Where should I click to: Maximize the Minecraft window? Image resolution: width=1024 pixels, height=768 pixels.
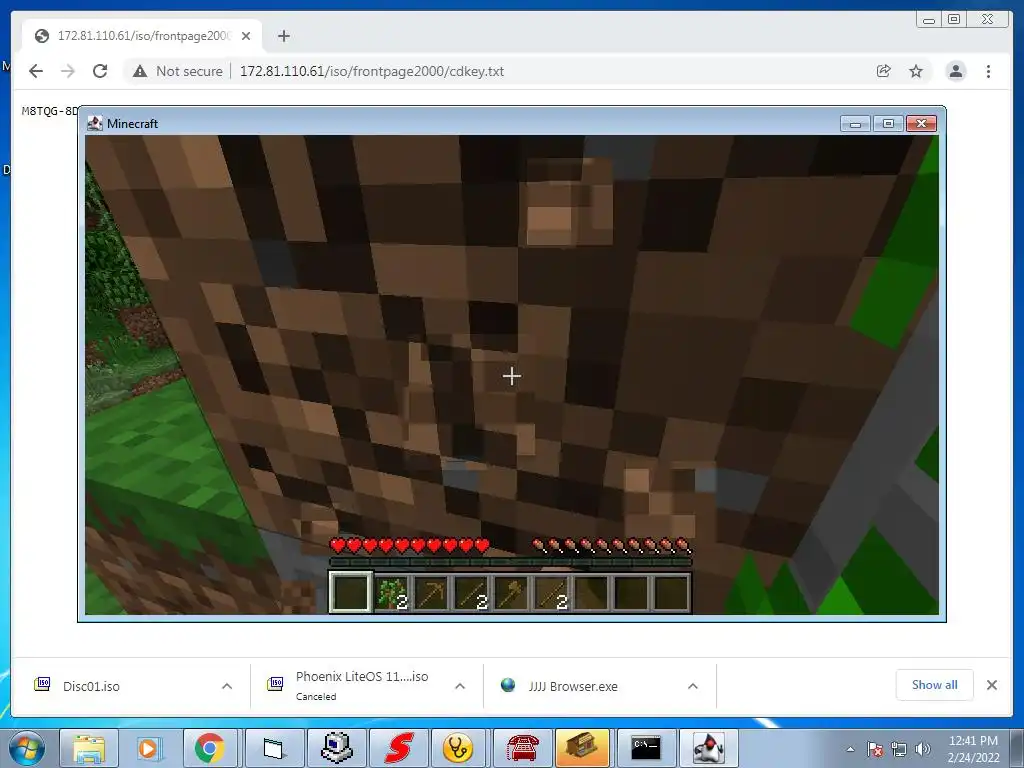pos(888,123)
